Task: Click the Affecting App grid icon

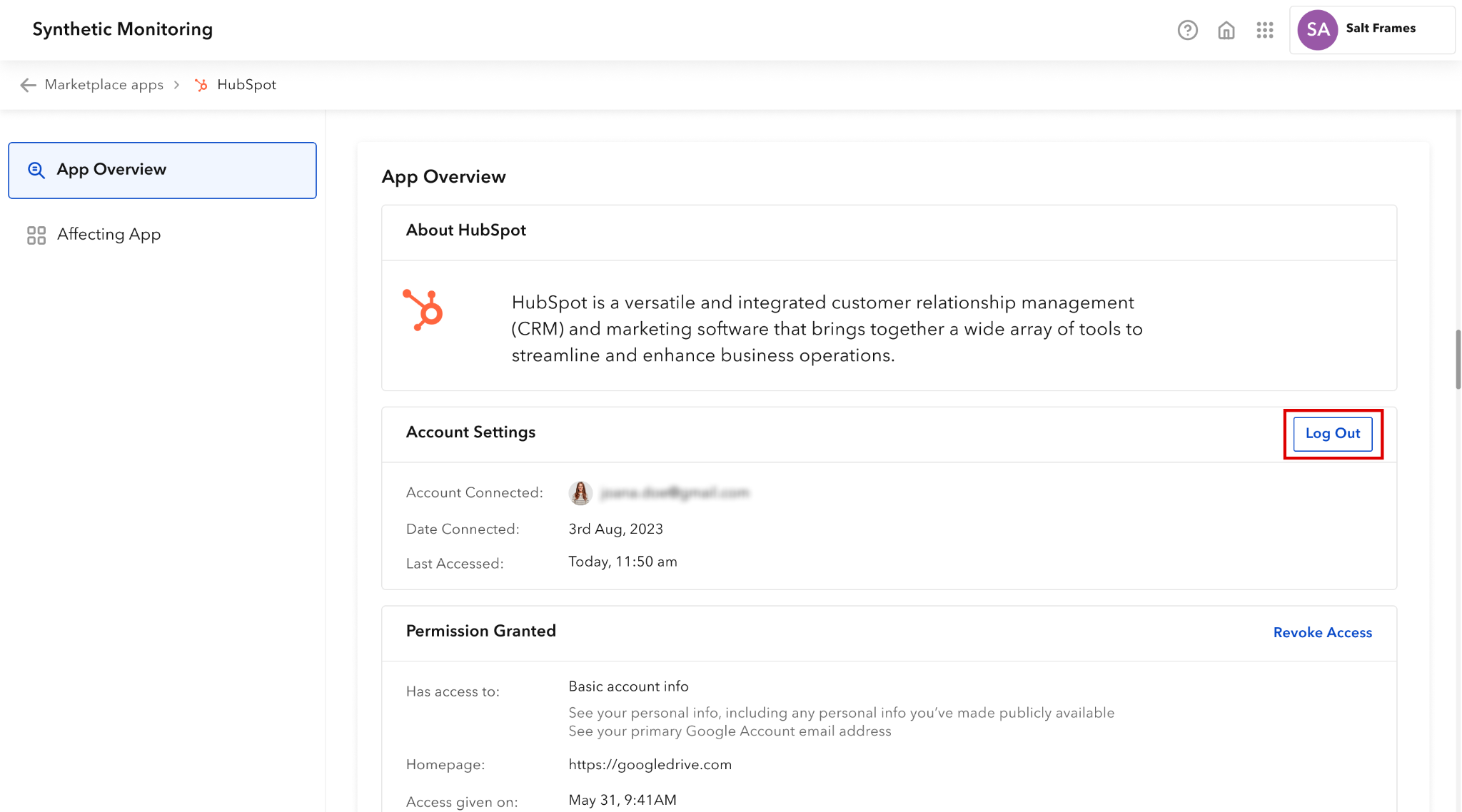Action: tap(36, 235)
